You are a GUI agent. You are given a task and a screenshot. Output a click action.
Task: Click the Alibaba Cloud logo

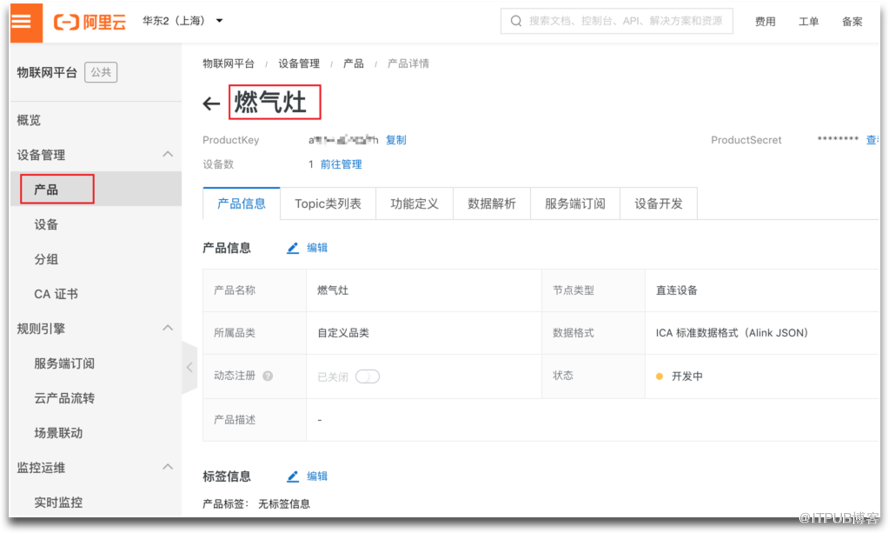tap(91, 21)
